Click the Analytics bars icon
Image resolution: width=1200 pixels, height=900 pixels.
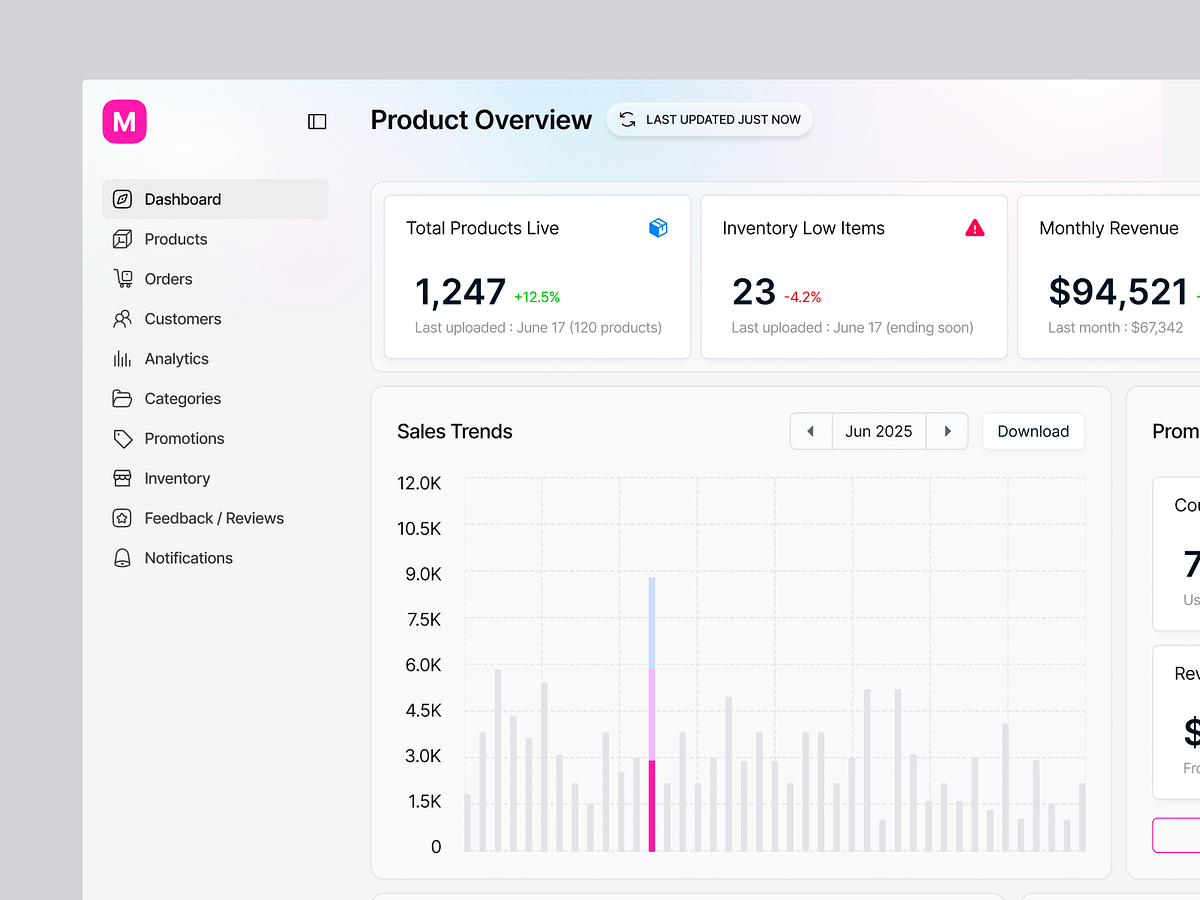coord(122,359)
